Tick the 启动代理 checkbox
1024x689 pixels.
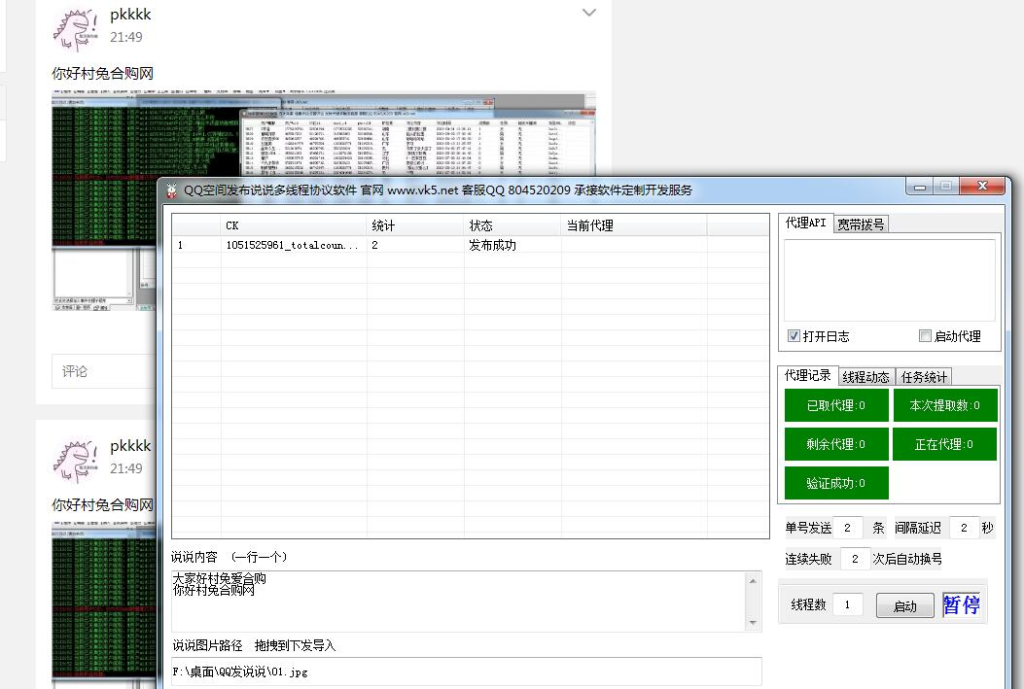pyautogui.click(x=925, y=336)
